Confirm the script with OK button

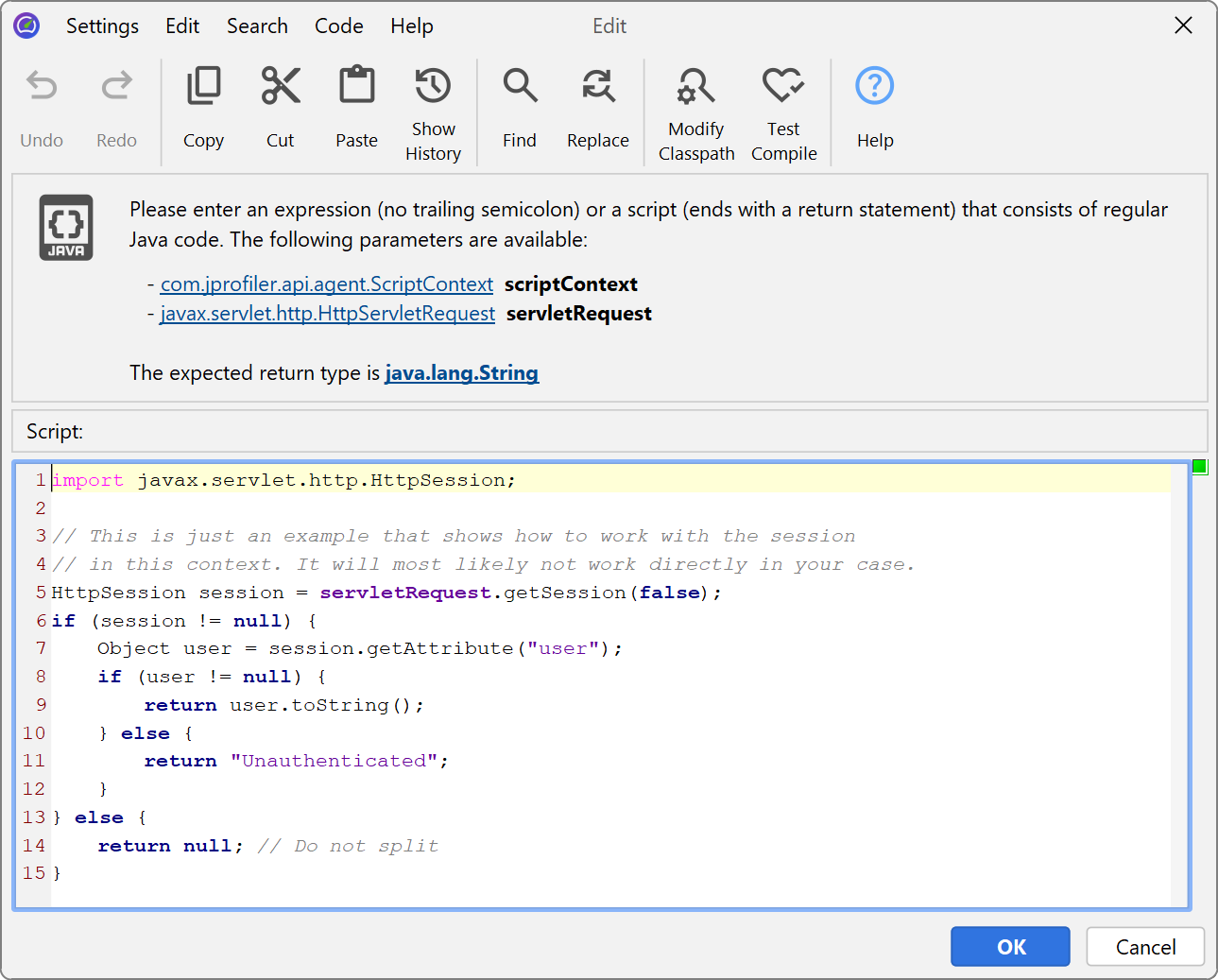1010,947
